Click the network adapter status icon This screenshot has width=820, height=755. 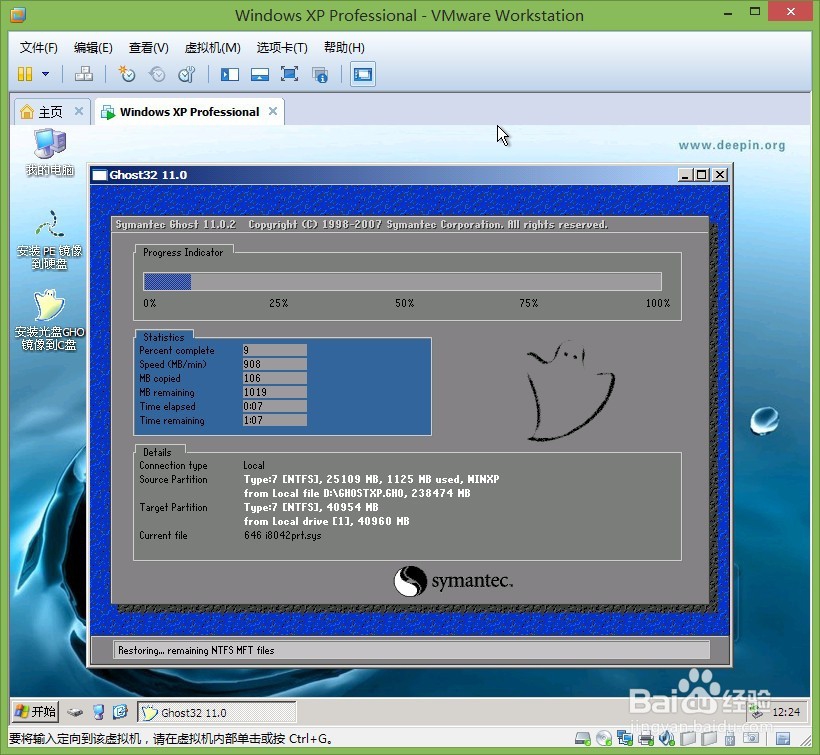click(625, 738)
